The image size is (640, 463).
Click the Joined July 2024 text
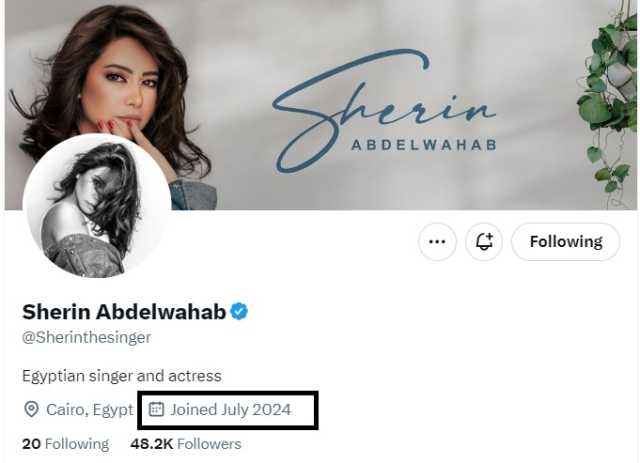pos(231,410)
